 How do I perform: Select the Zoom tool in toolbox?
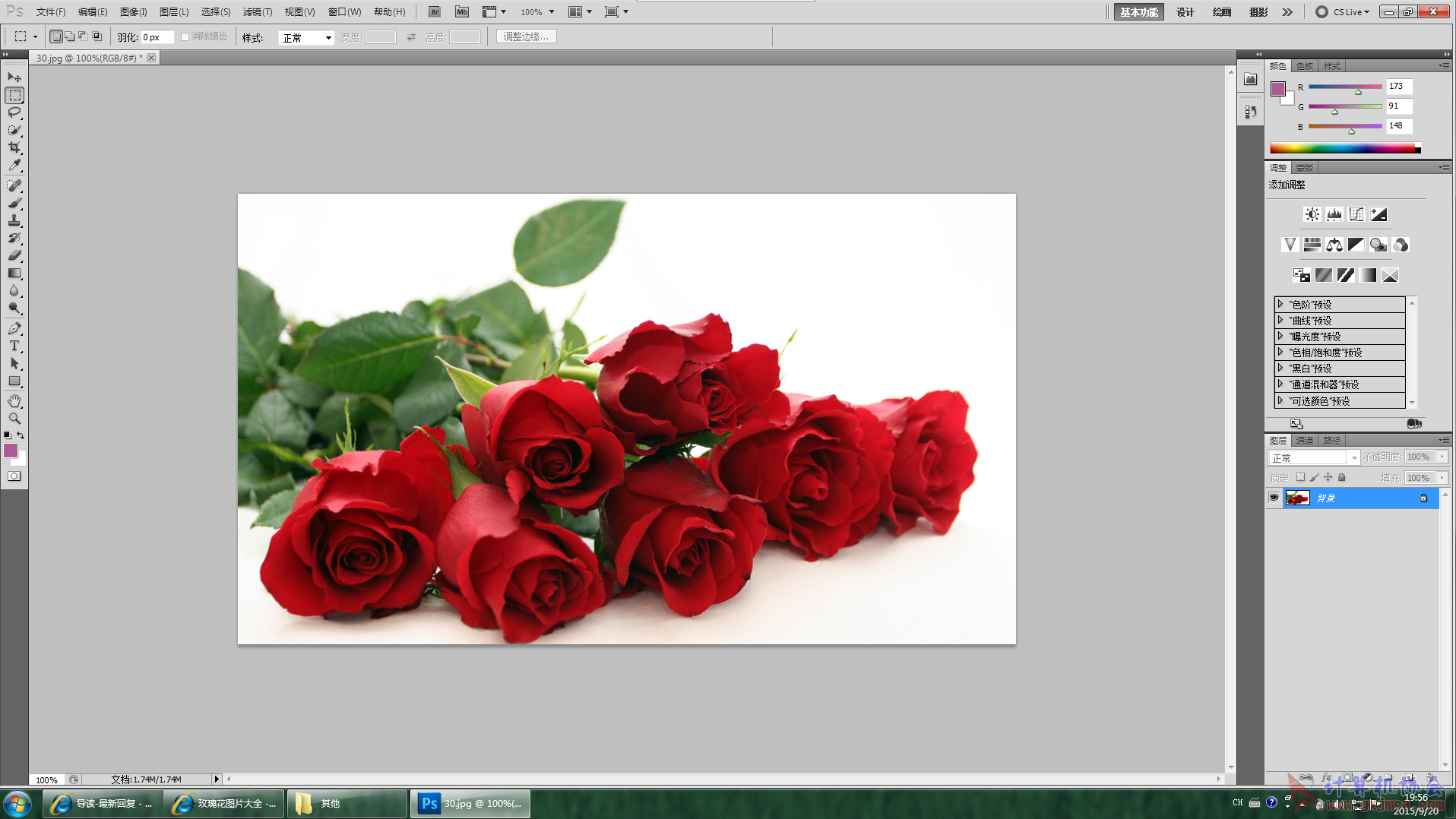14,419
